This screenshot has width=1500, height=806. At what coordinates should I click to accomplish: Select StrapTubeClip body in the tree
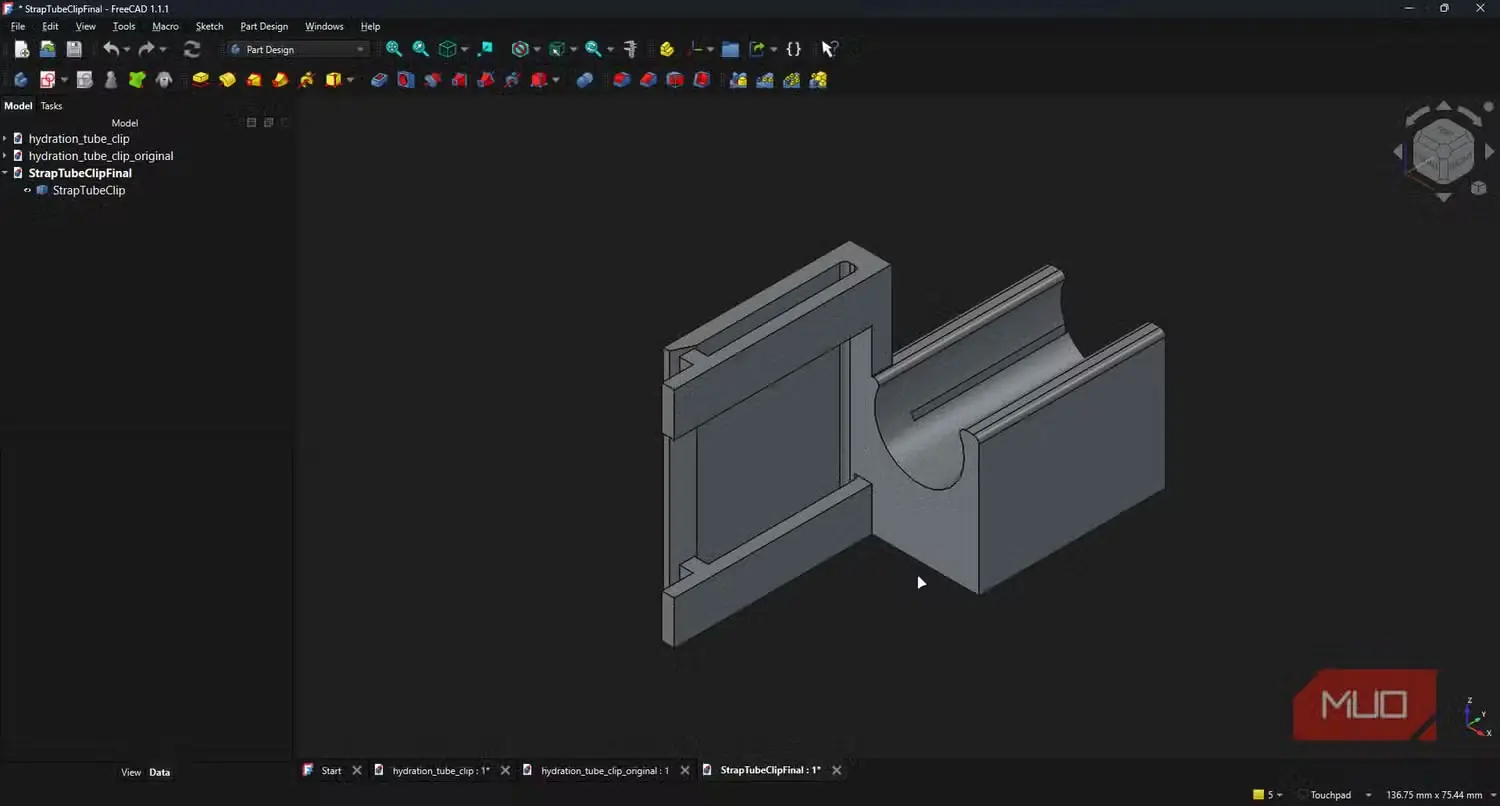click(x=89, y=190)
